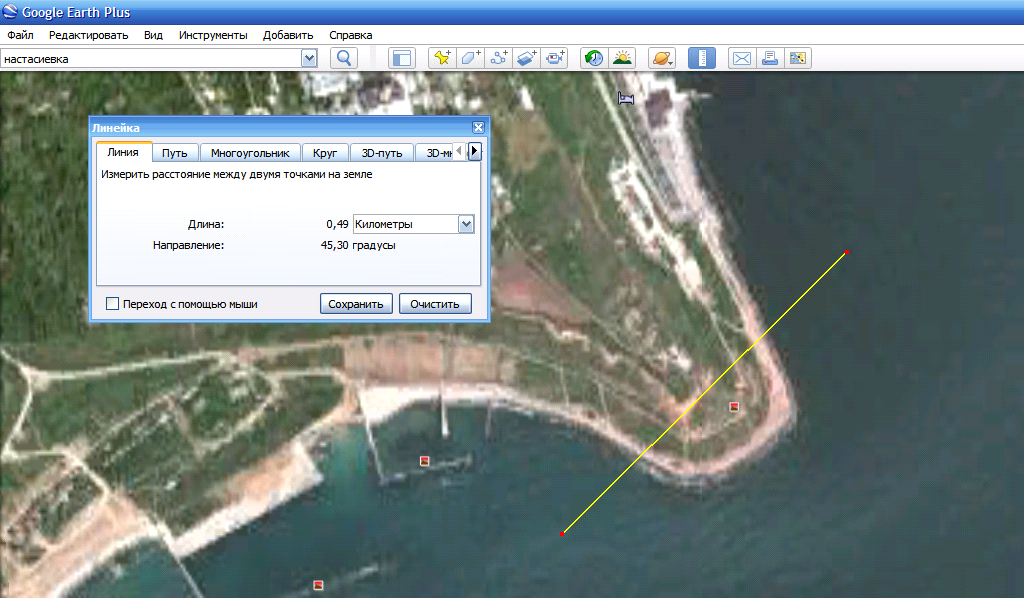View in Google Maps icon
The height and width of the screenshot is (598, 1024).
point(798,58)
